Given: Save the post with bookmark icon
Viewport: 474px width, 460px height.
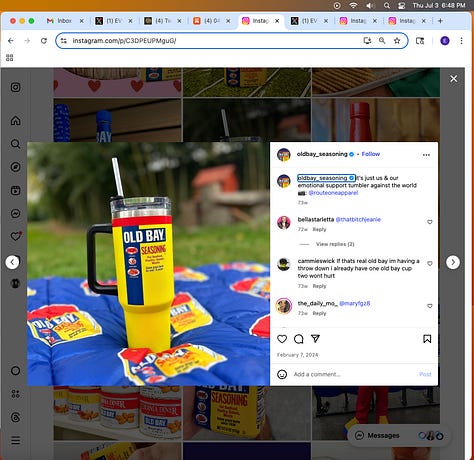Looking at the screenshot, I should tap(427, 339).
